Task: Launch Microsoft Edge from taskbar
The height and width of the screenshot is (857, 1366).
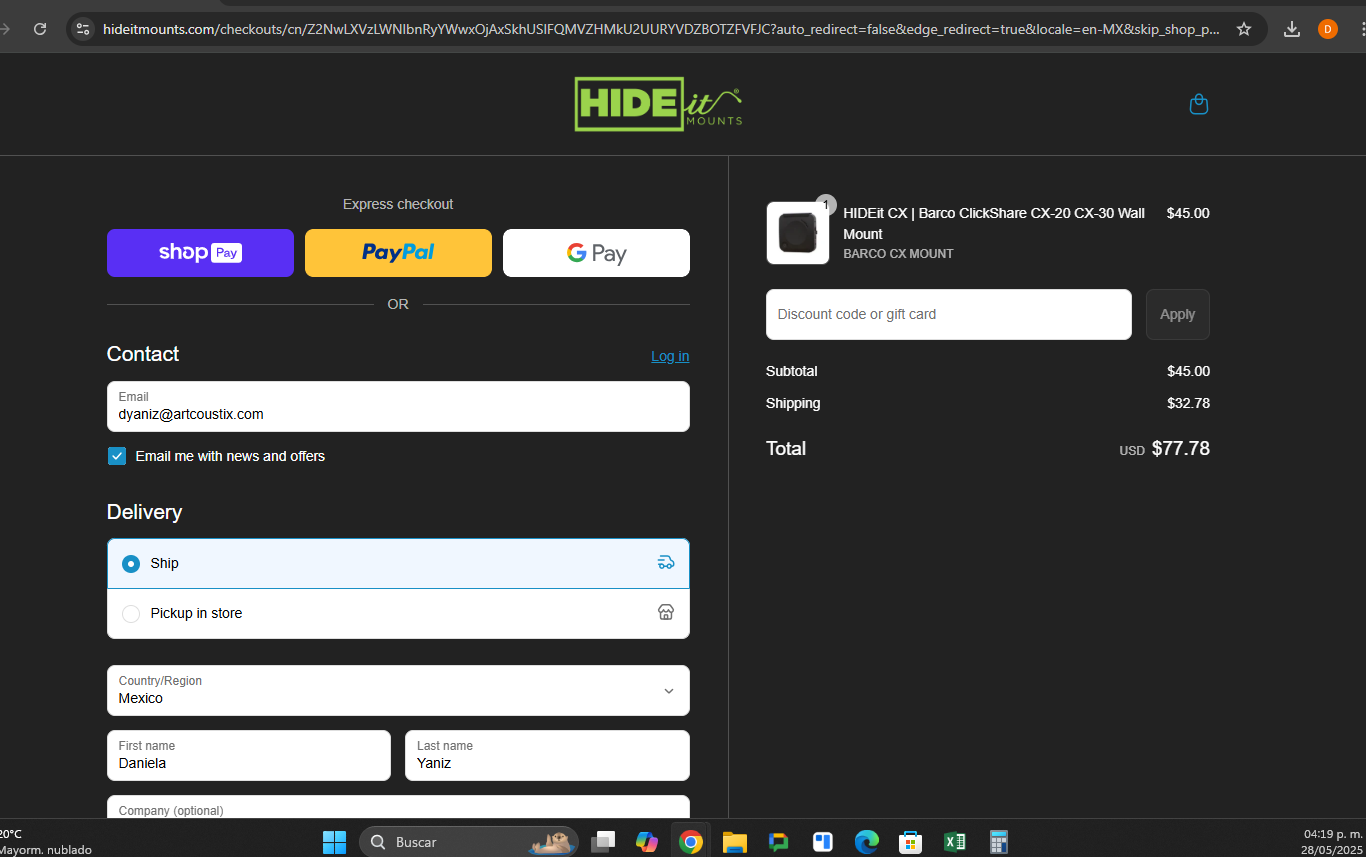Action: click(x=866, y=842)
